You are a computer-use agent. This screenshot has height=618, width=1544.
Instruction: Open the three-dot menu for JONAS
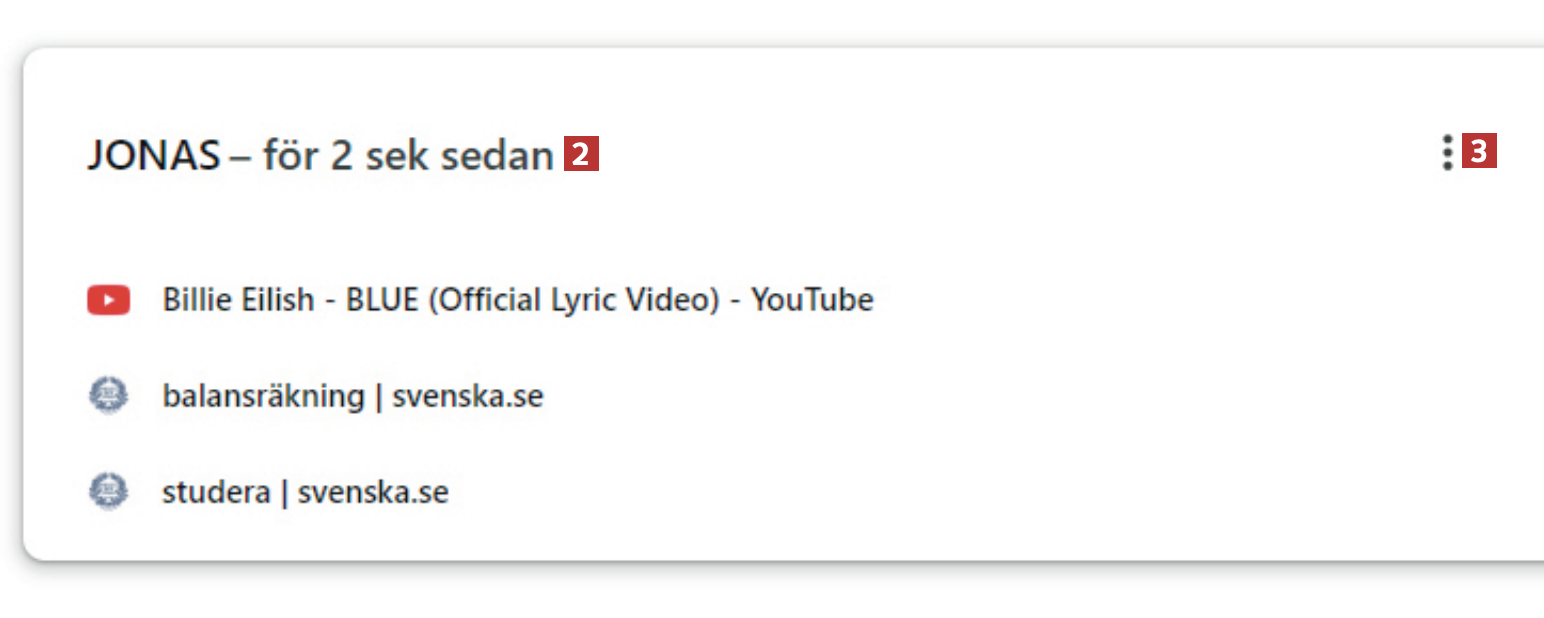[x=1446, y=153]
